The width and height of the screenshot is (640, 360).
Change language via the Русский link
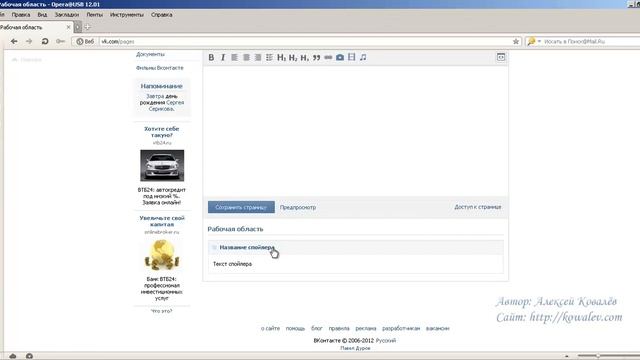[386, 340]
